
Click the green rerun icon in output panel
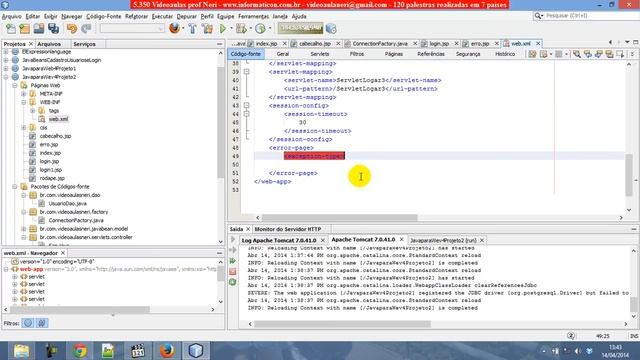tap(233, 261)
